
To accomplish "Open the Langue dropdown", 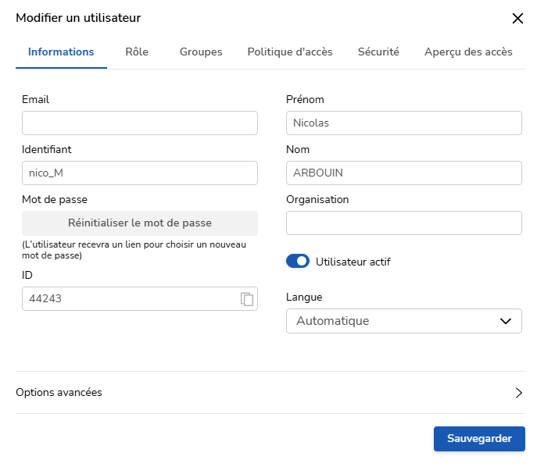I will coord(404,321).
